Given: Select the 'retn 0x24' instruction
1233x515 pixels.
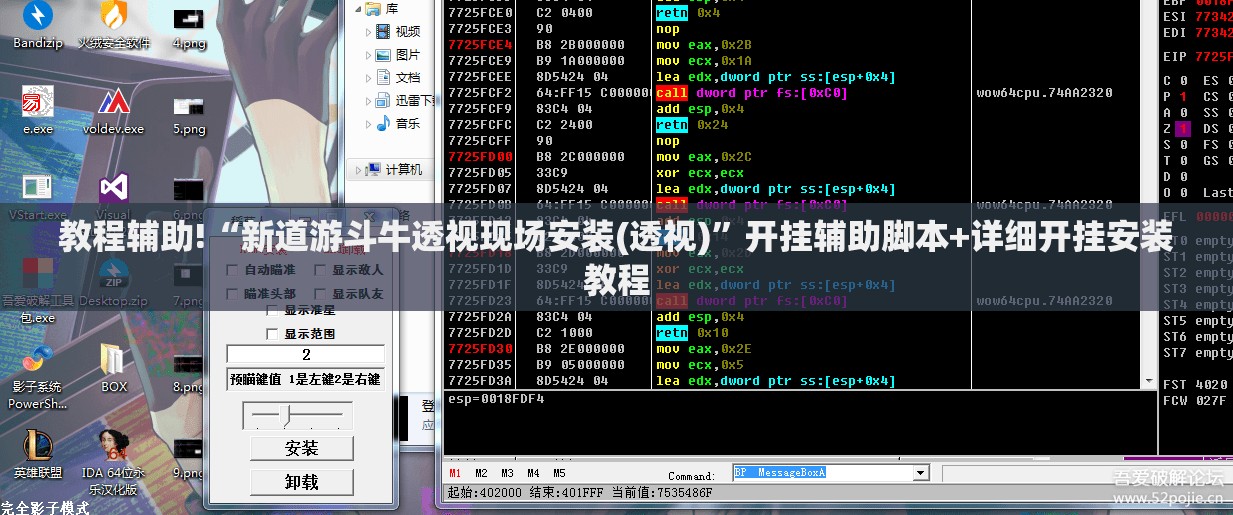Looking at the screenshot, I should pyautogui.click(x=692, y=125).
